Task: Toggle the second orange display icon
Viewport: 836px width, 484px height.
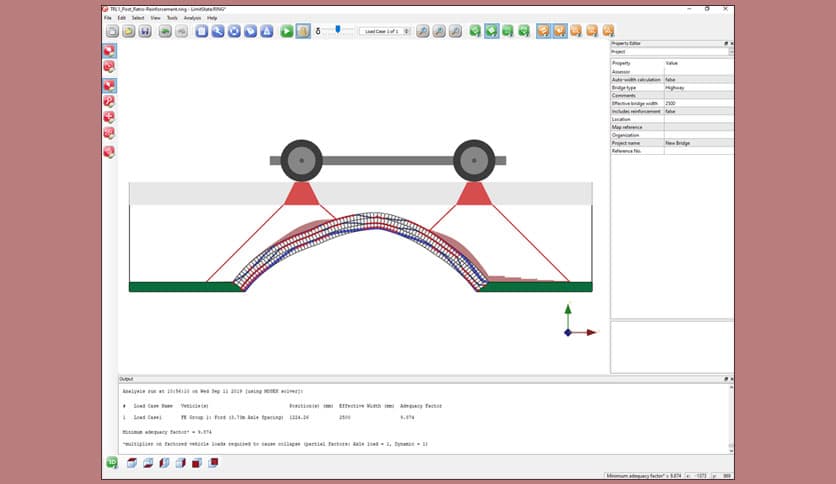Action: click(x=560, y=31)
